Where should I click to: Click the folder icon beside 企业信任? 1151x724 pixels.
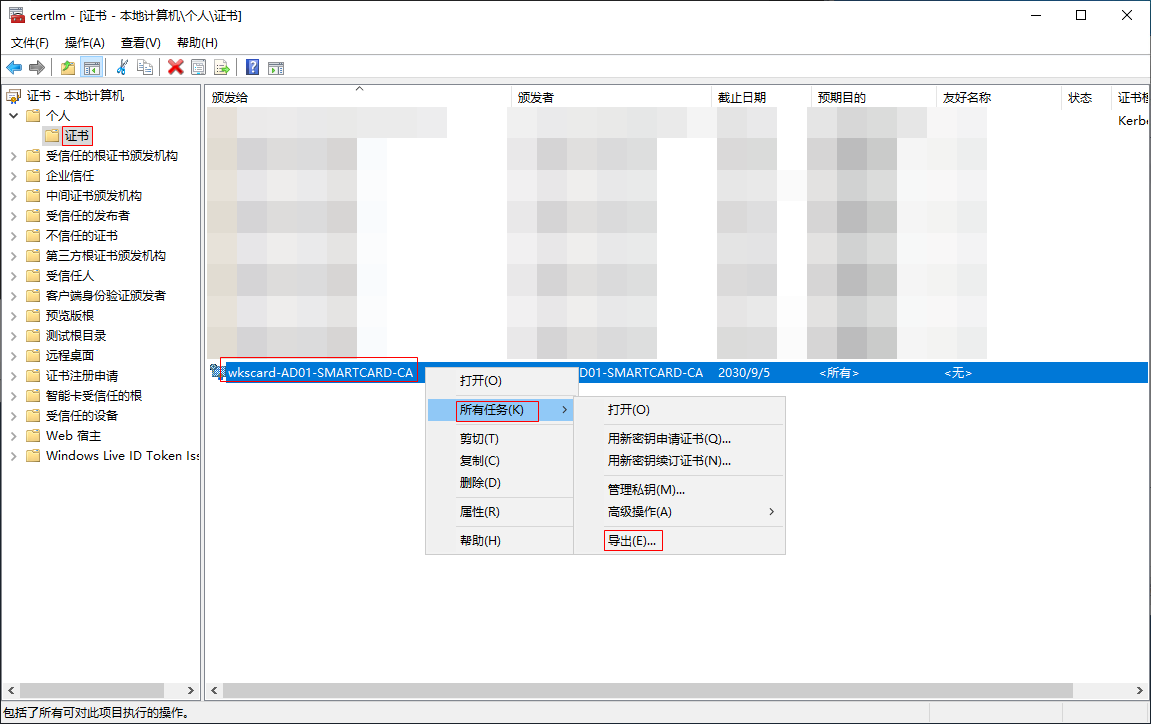33,175
